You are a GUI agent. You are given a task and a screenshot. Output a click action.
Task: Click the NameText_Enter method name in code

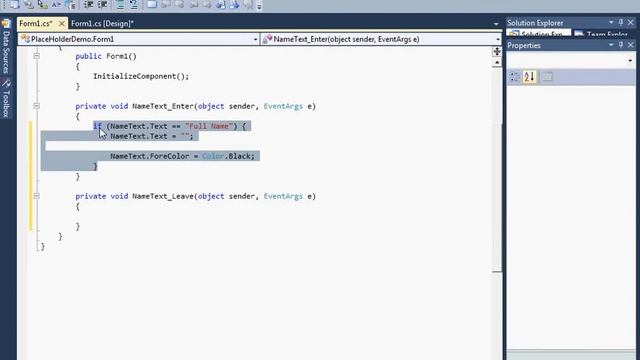tap(163, 106)
